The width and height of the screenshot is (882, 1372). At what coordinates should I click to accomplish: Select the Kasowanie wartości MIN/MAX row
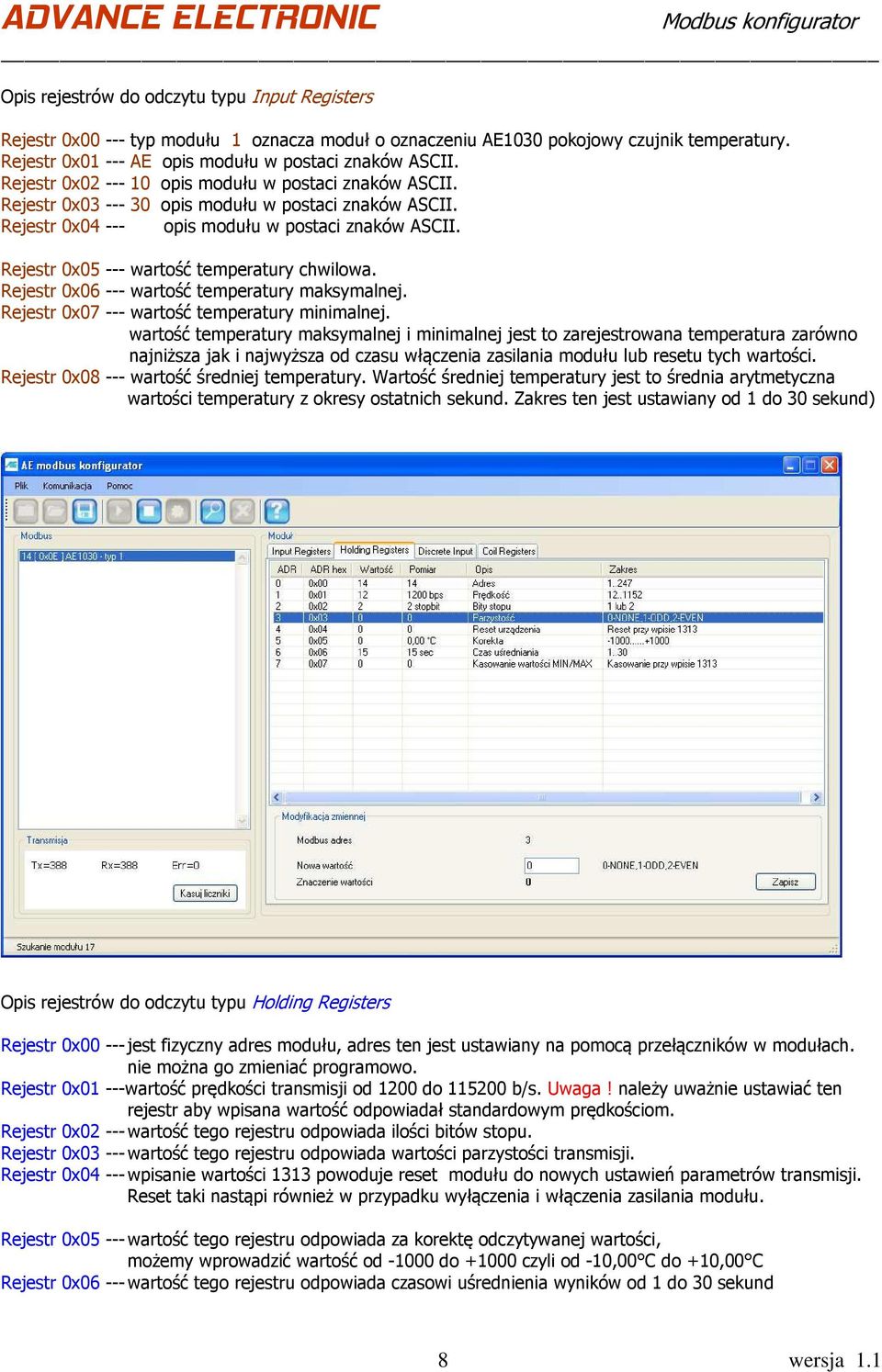click(548, 664)
